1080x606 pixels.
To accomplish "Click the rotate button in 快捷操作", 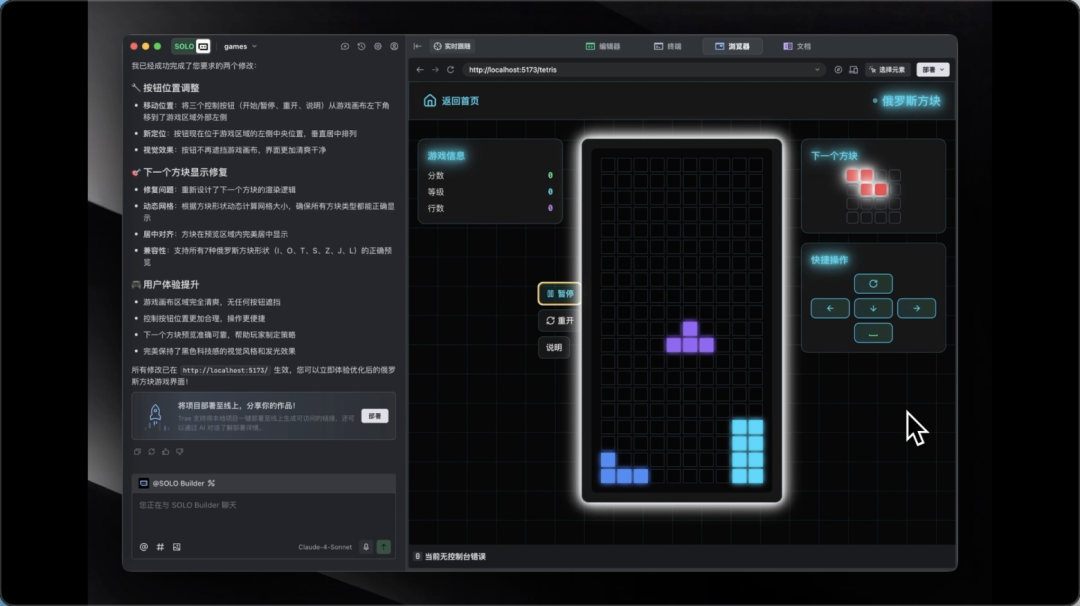I will (873, 284).
